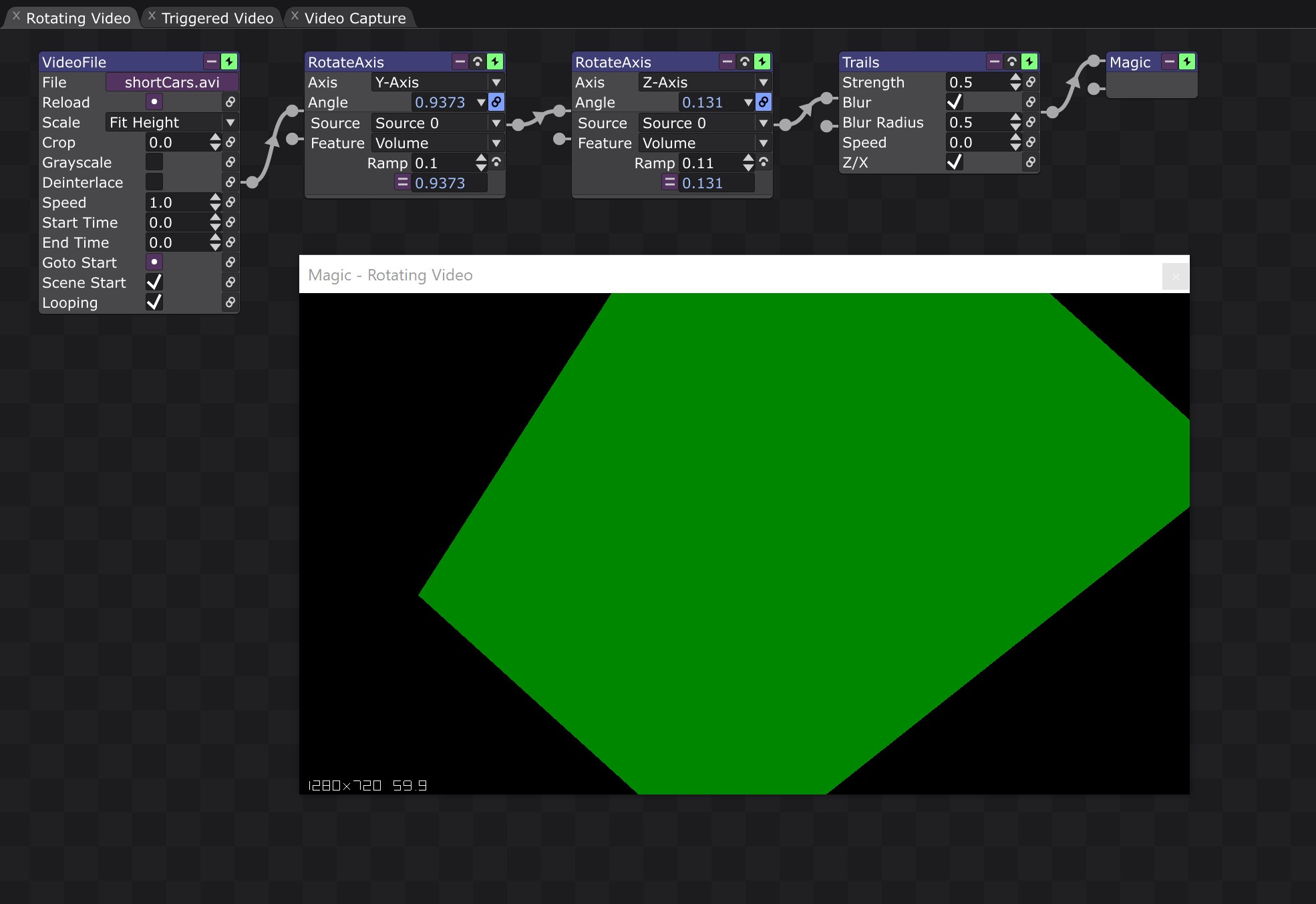Switch to the Video Capture tab
The image size is (1316, 904).
[x=355, y=18]
